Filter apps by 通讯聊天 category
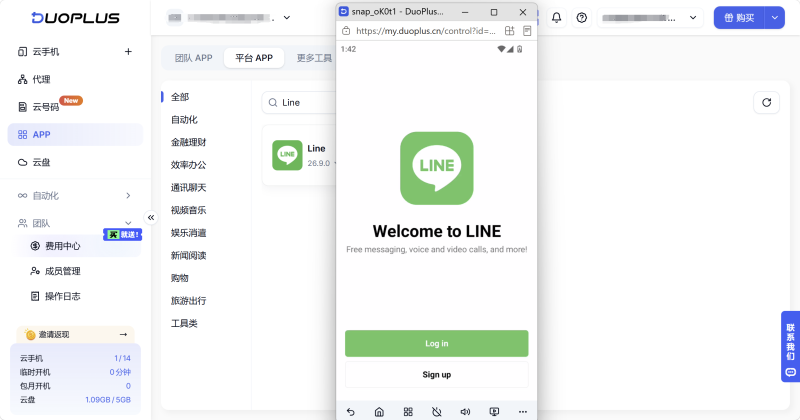The image size is (800, 420). 188,188
